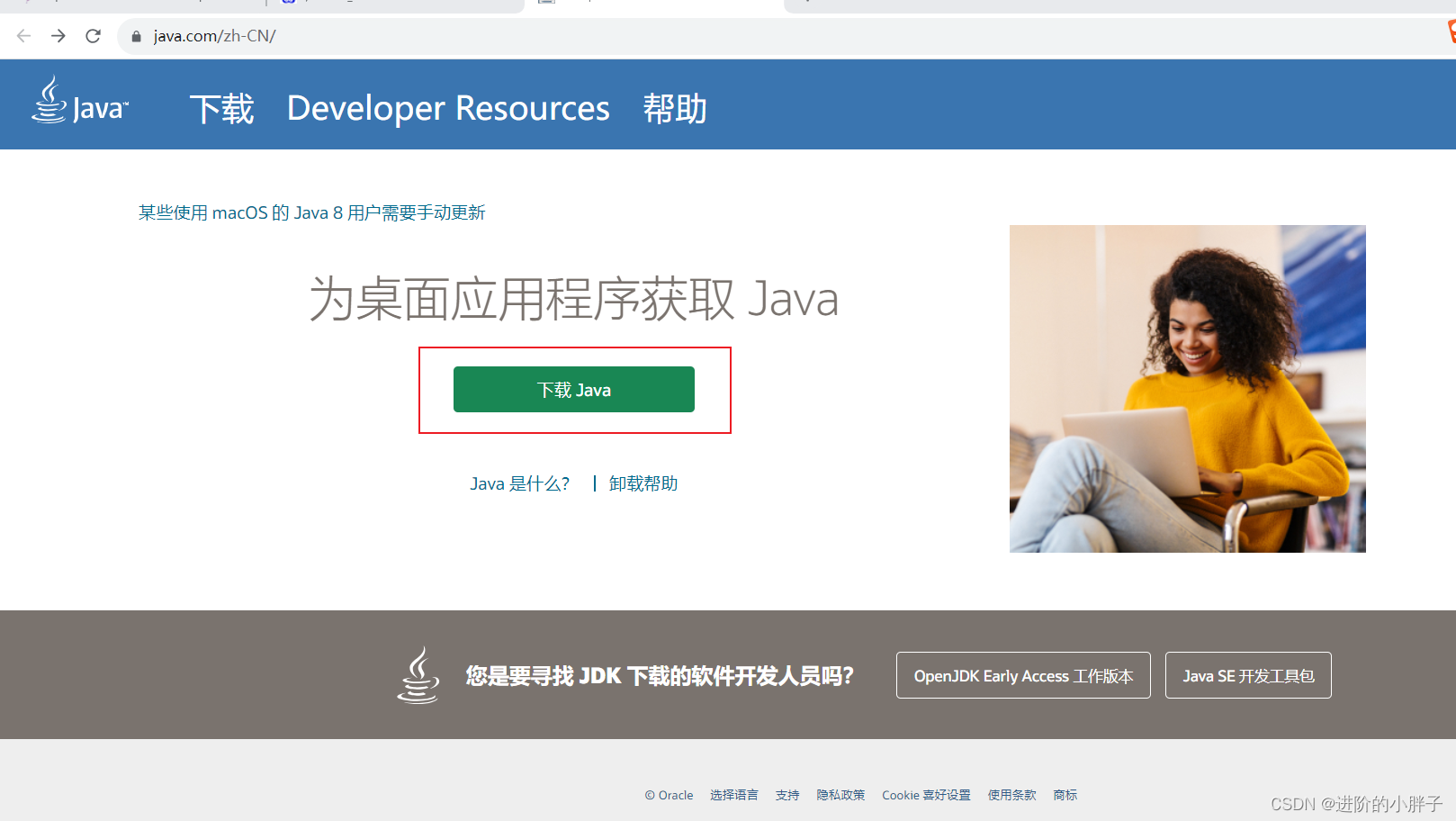Click the page reload icon
Screen dimensions: 1456x821
pyautogui.click(x=93, y=36)
